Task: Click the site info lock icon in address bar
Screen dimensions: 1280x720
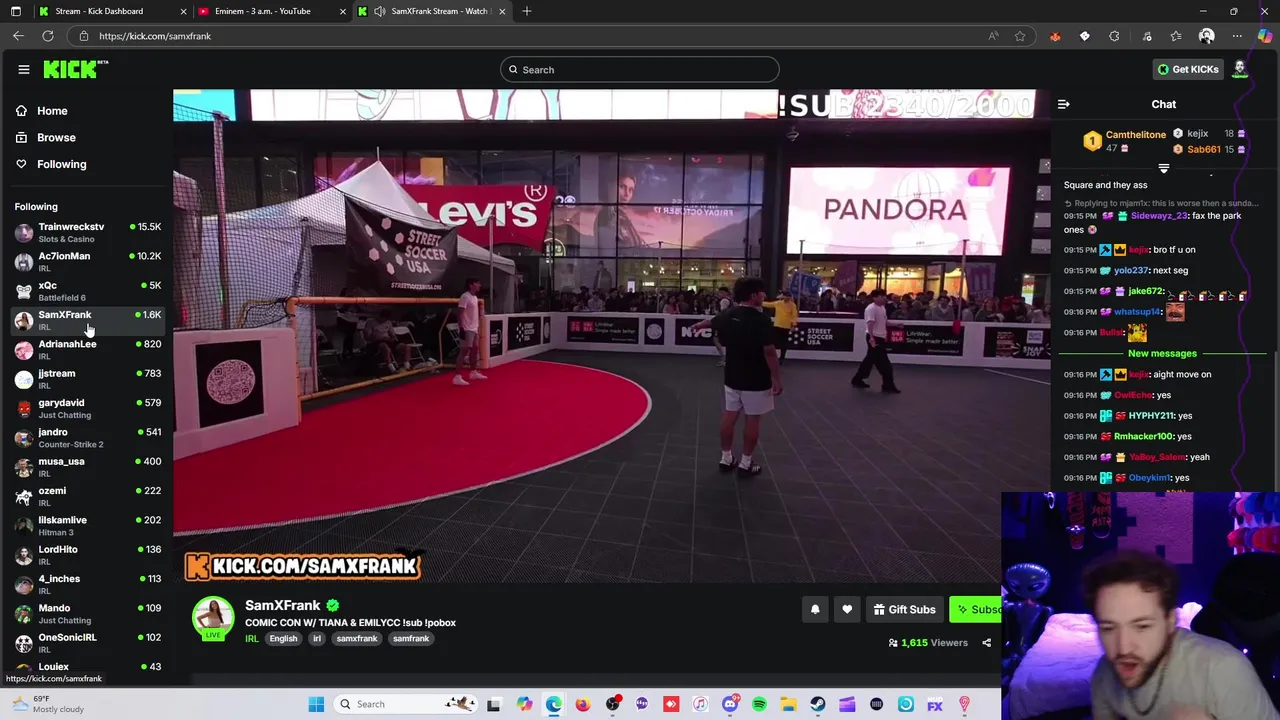Action: (84, 36)
